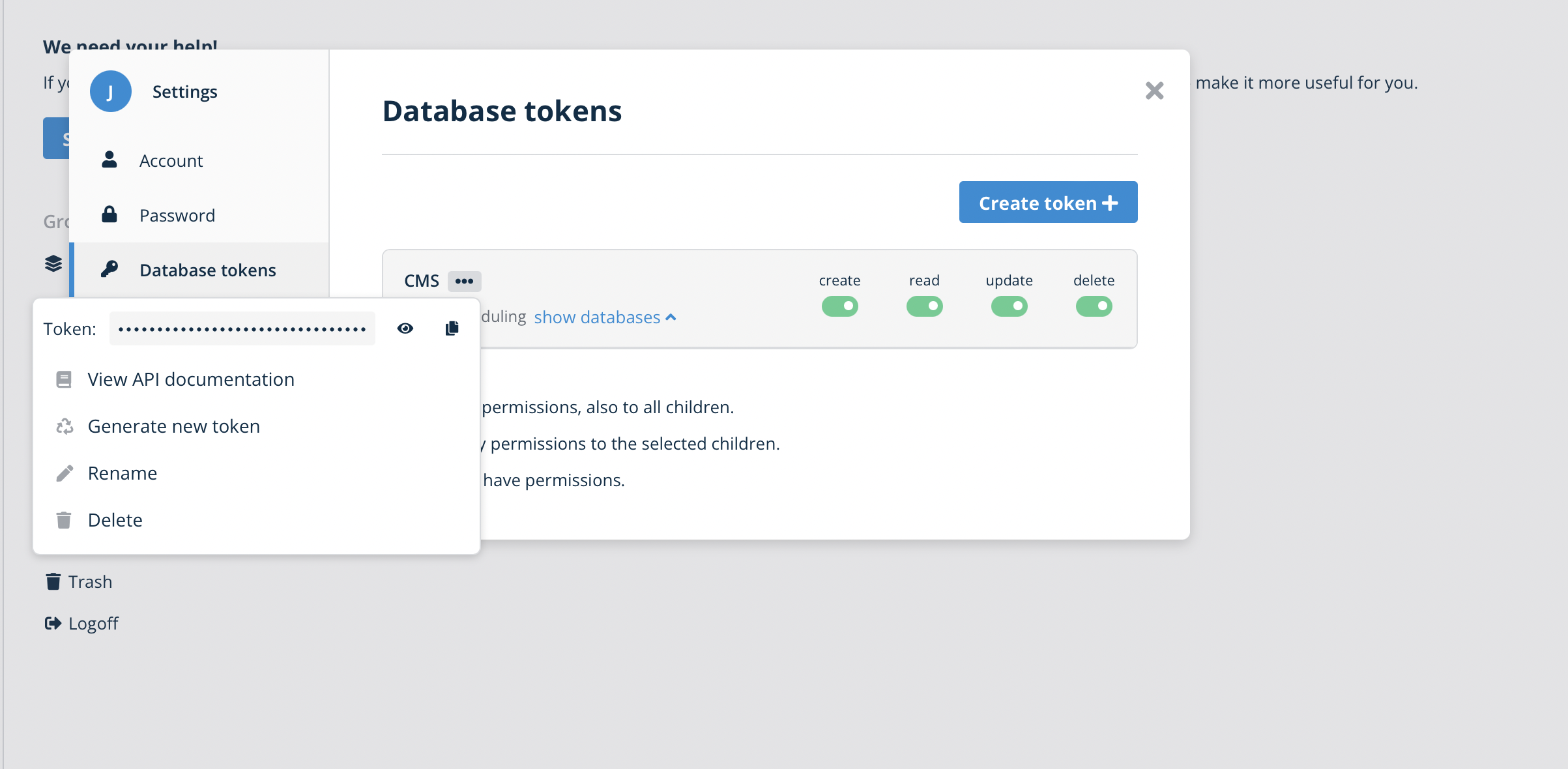Click the Rename pencil icon
This screenshot has width=1568, height=769.
pyautogui.click(x=63, y=473)
